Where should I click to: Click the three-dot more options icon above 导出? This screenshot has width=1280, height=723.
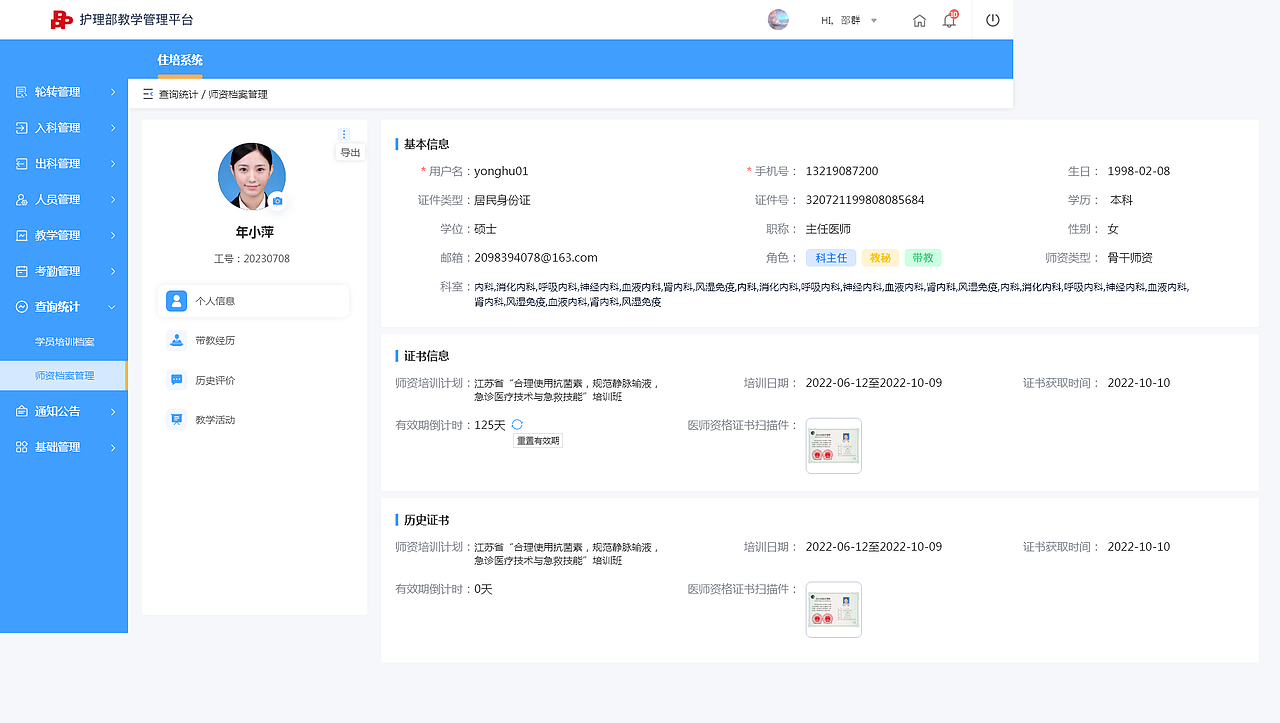click(x=344, y=133)
